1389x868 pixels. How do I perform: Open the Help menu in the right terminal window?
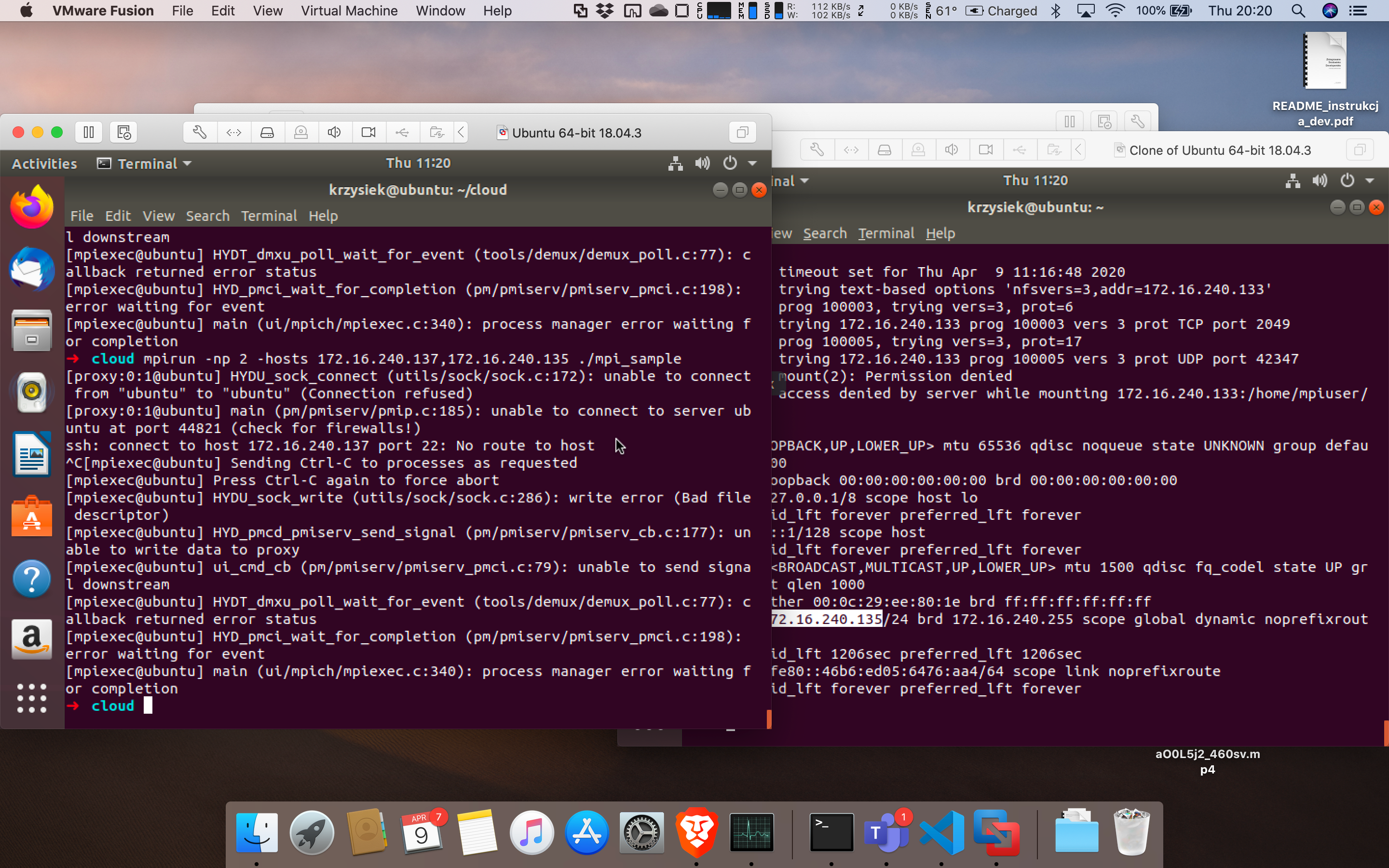click(940, 234)
